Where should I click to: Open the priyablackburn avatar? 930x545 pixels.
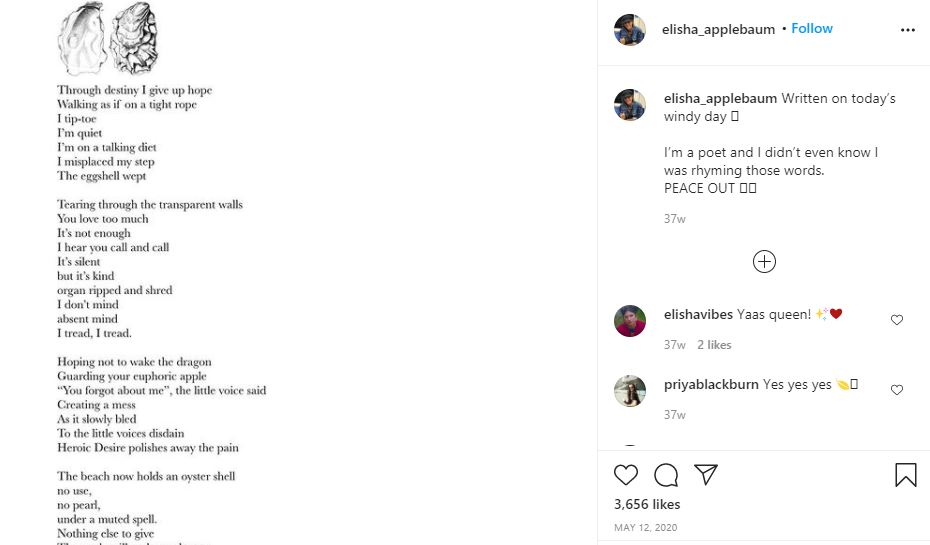tap(630, 391)
